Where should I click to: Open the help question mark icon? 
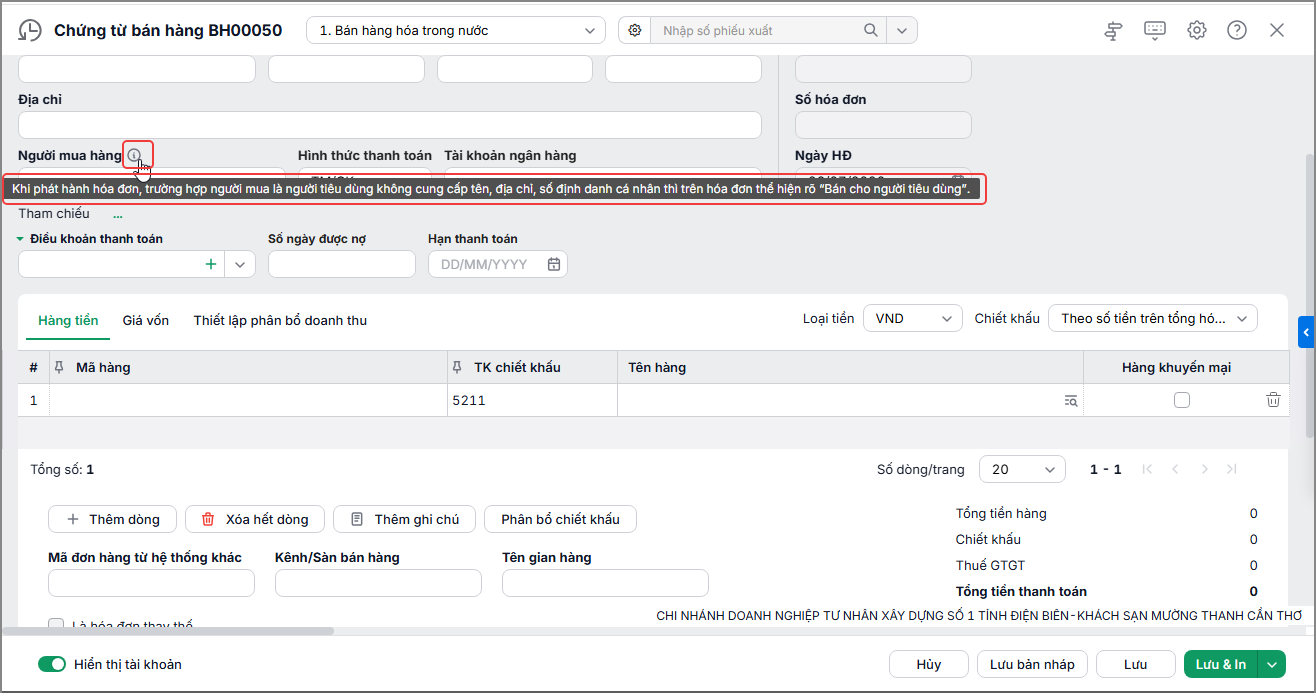coord(1237,30)
